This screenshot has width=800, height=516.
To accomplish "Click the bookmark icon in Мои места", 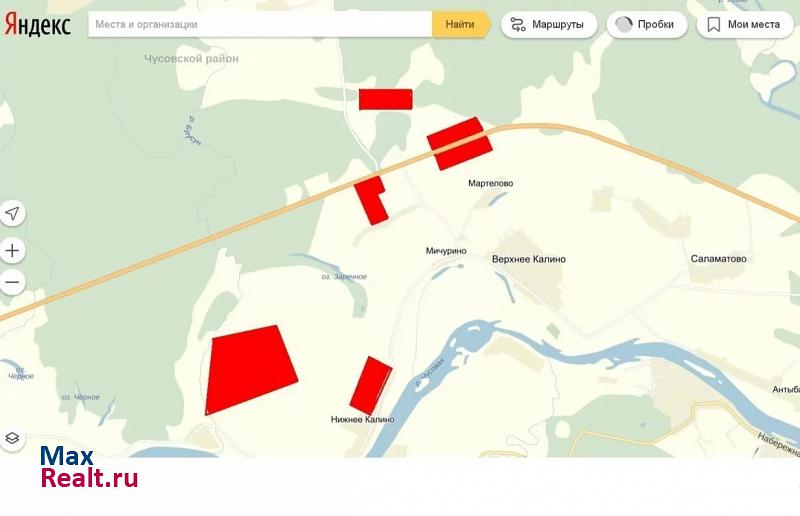I will [x=714, y=24].
